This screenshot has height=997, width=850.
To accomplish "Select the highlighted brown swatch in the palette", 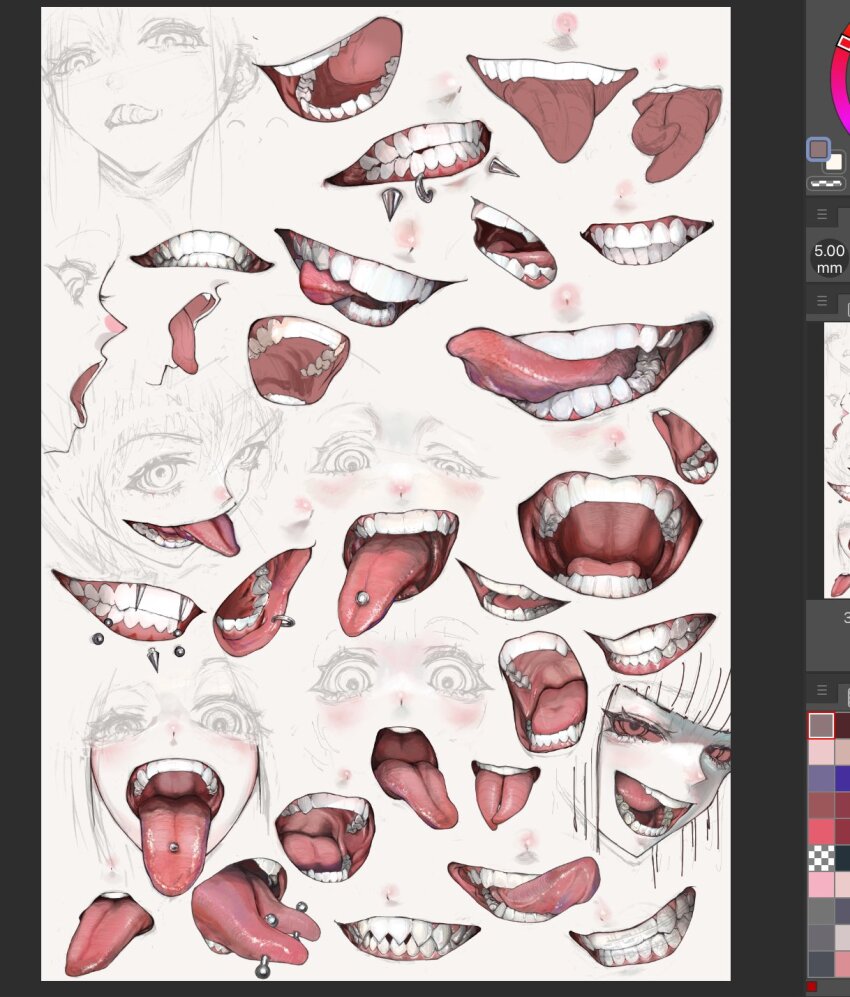I will click(820, 724).
